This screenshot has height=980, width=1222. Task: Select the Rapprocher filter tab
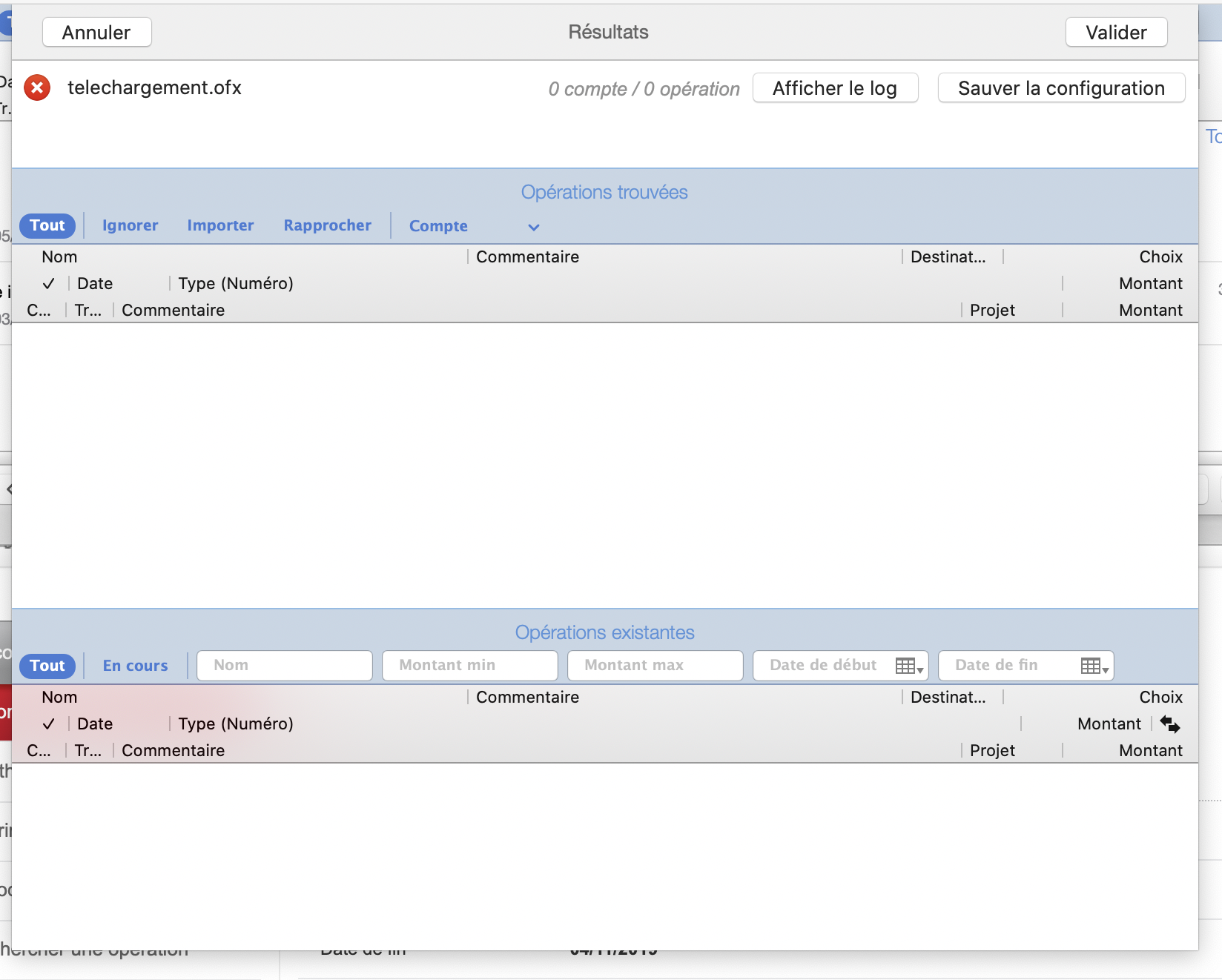[x=327, y=225]
